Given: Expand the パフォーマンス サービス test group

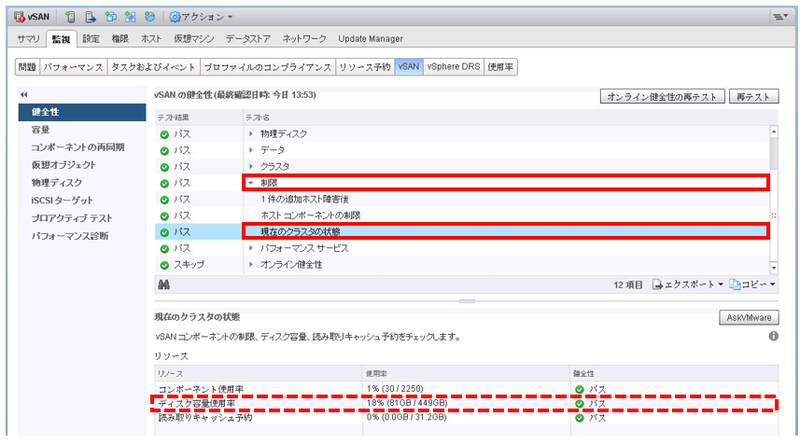Looking at the screenshot, I should (251, 248).
